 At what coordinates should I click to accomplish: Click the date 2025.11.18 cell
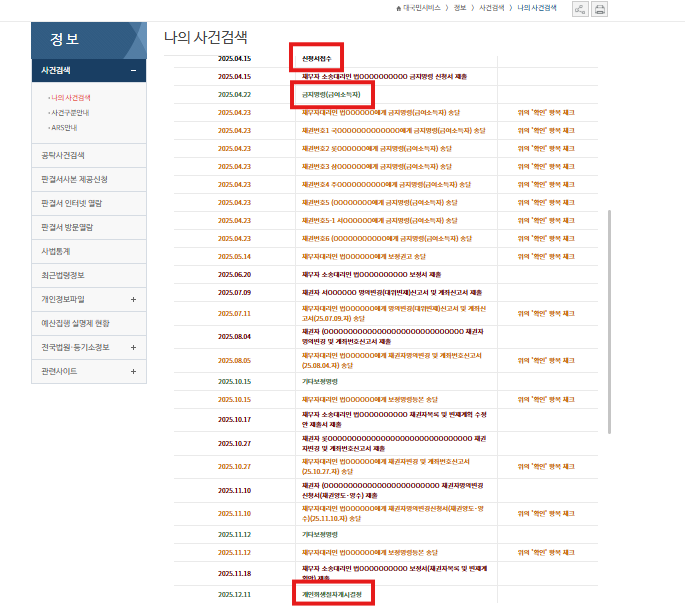(x=235, y=574)
